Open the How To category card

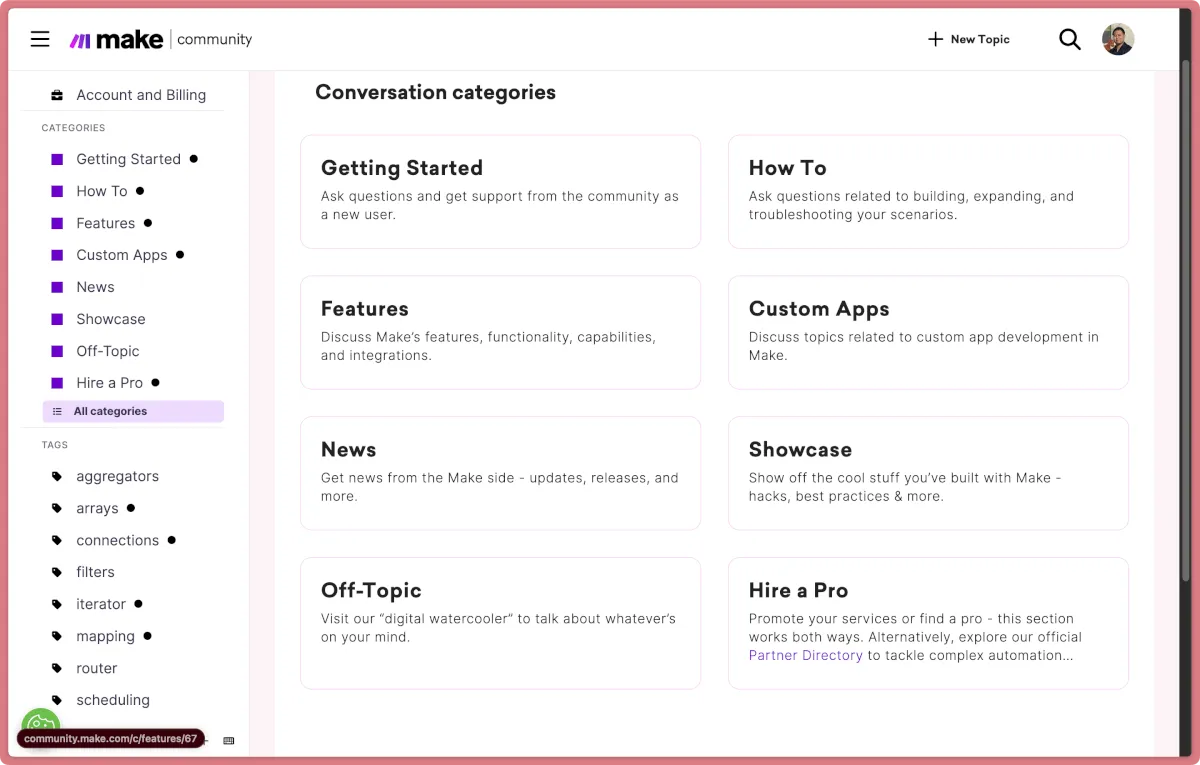point(928,191)
